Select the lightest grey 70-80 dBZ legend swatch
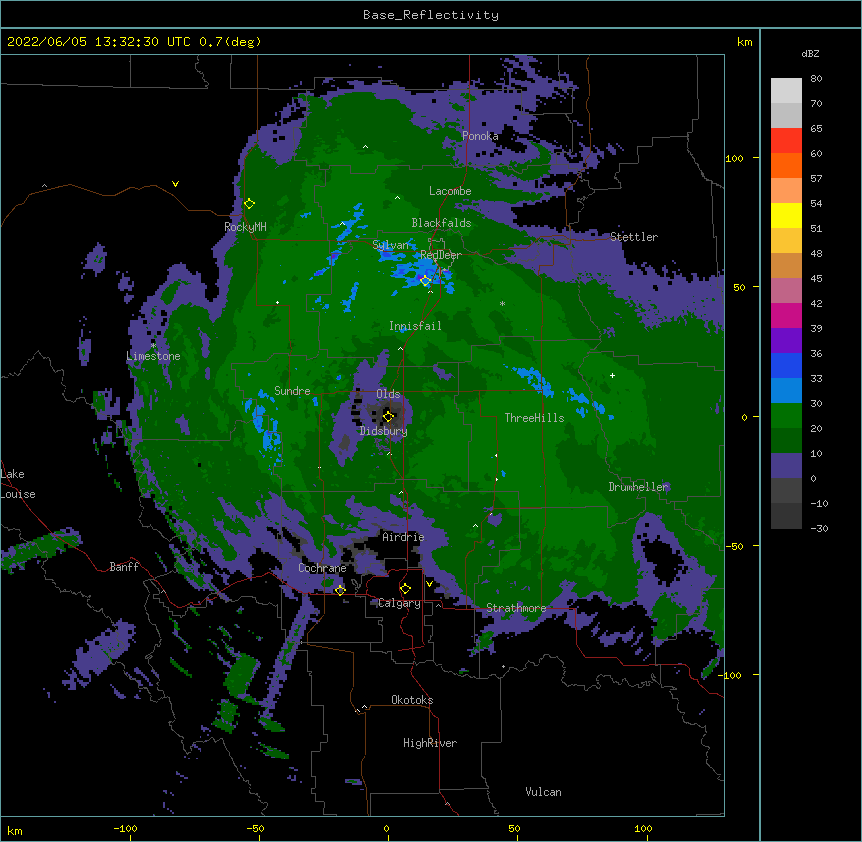Image resolution: width=862 pixels, height=842 pixels. click(x=786, y=91)
